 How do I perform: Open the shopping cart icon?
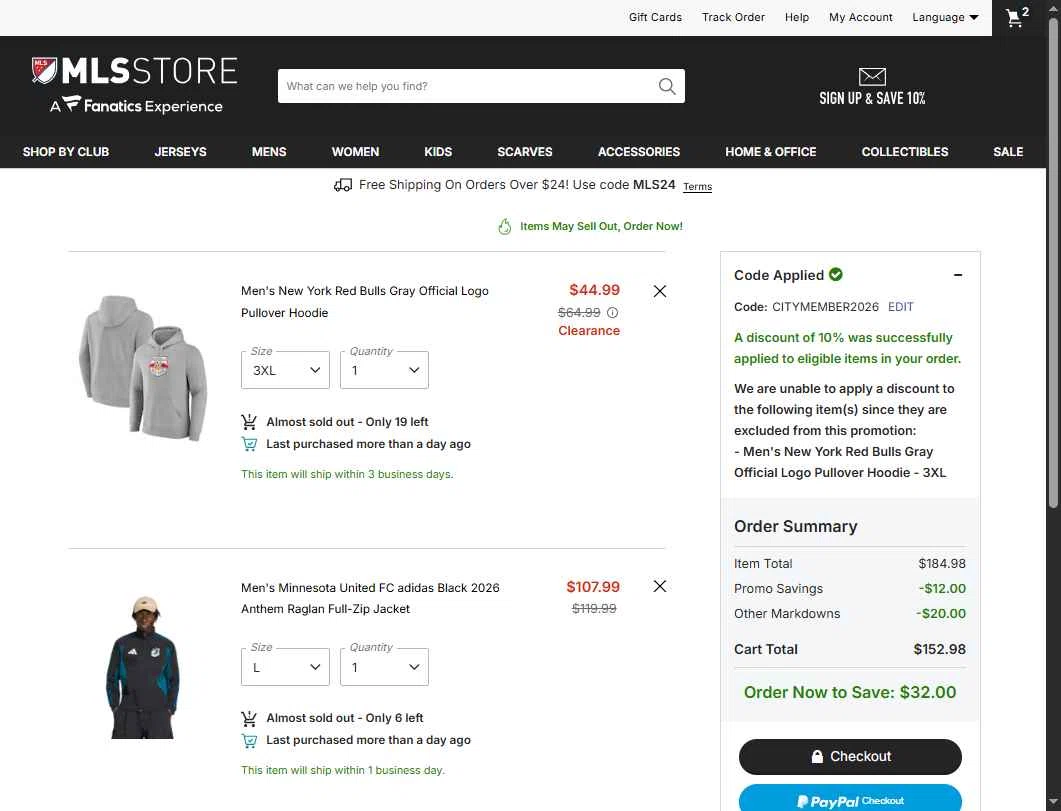click(x=1017, y=17)
